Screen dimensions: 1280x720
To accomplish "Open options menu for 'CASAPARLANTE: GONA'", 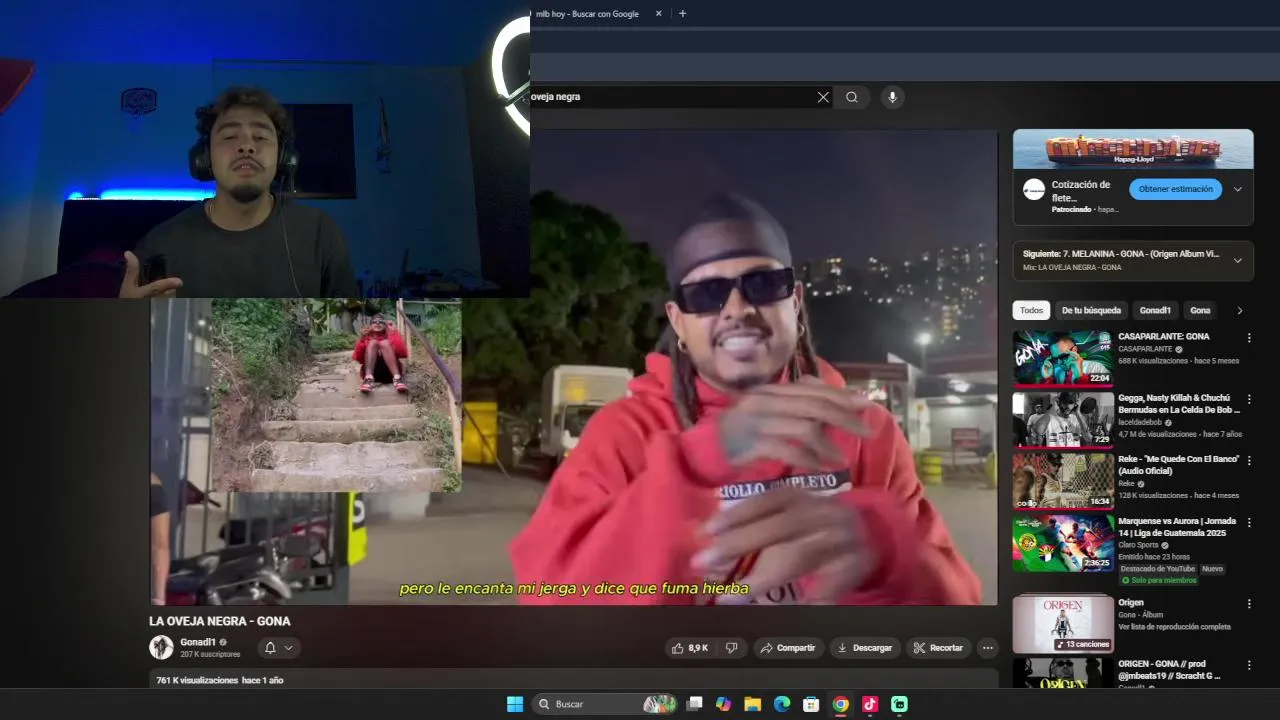I will pos(1248,338).
